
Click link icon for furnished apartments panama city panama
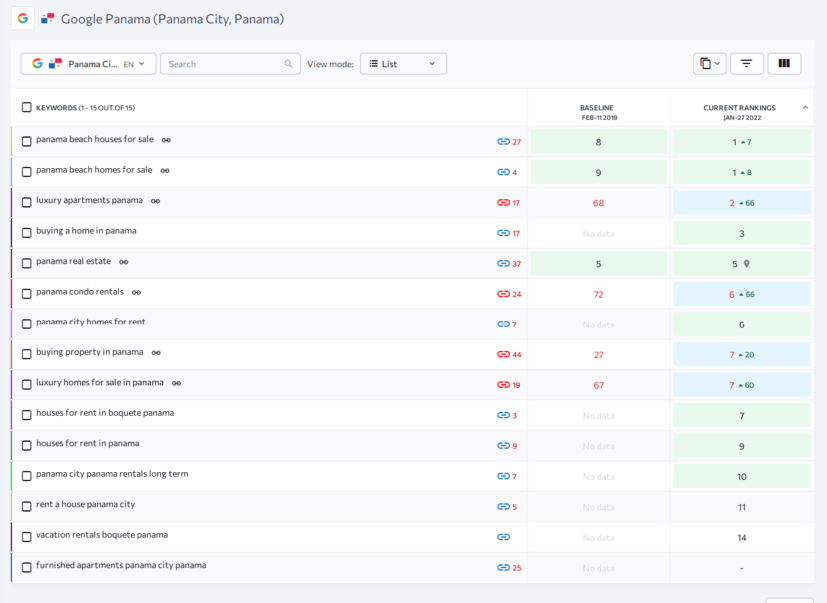click(x=503, y=568)
